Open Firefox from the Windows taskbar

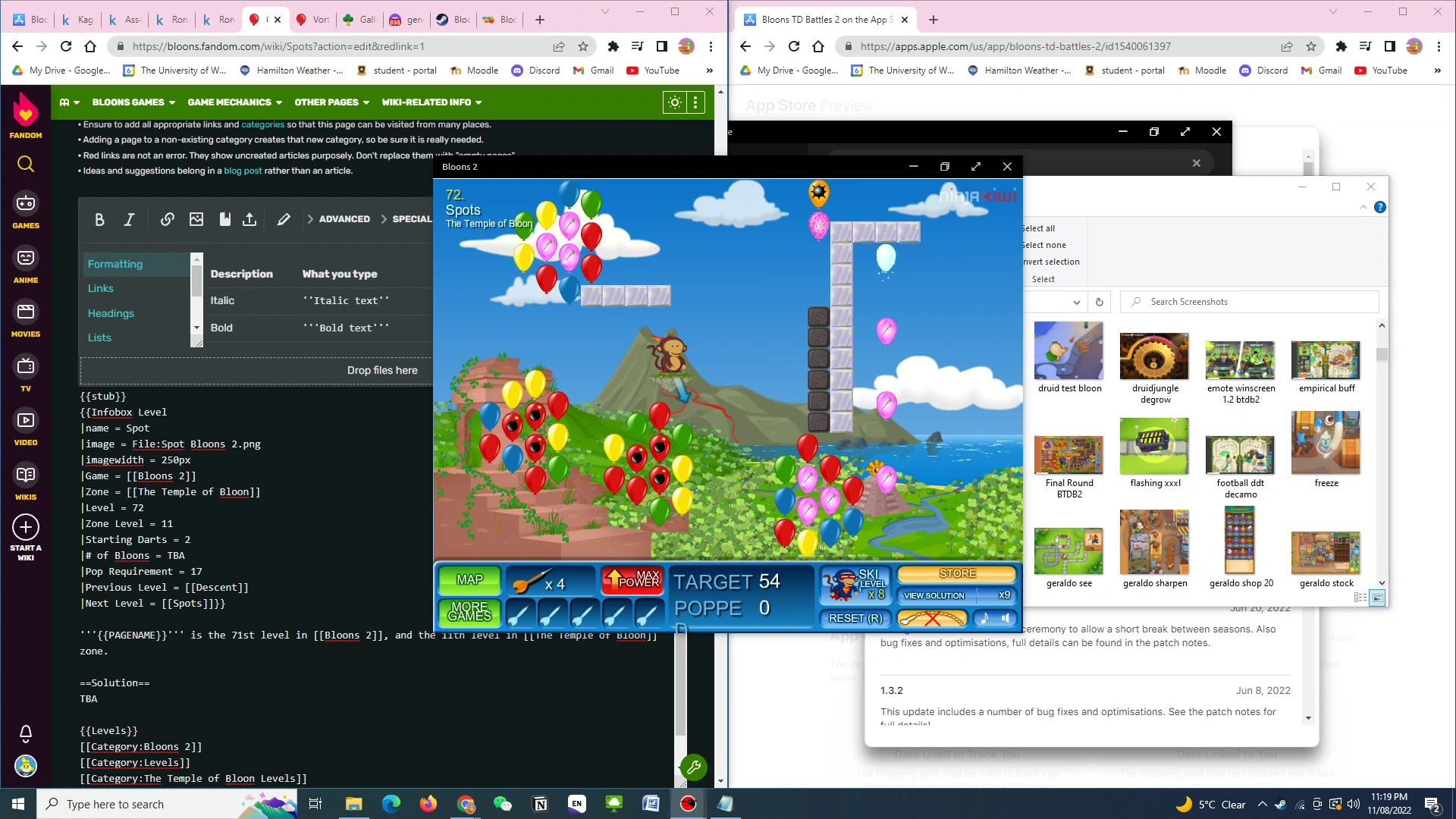[x=428, y=804]
